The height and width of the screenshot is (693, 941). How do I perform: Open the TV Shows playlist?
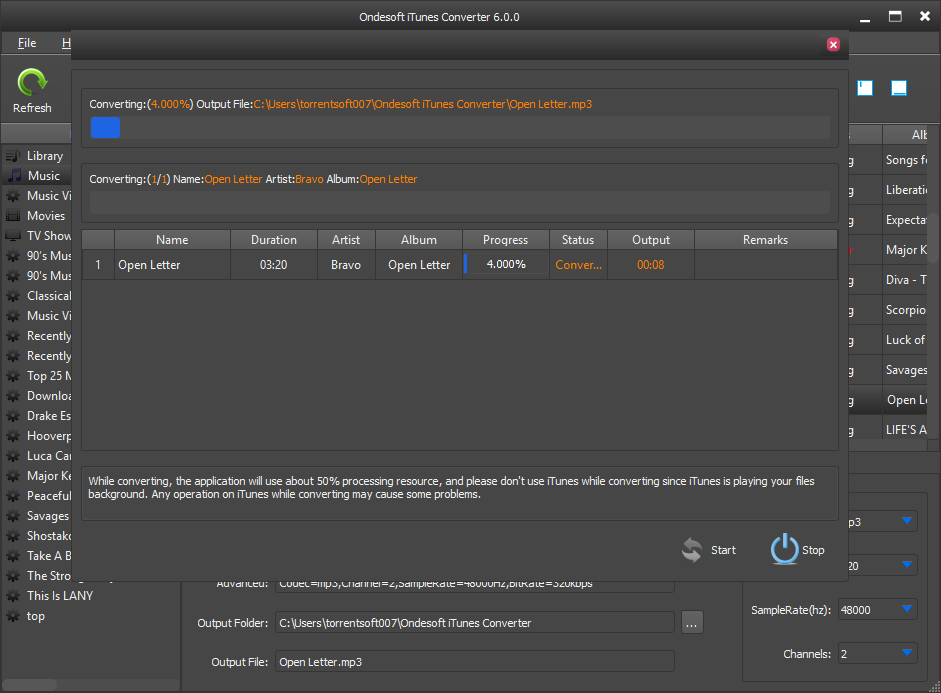[x=49, y=236]
